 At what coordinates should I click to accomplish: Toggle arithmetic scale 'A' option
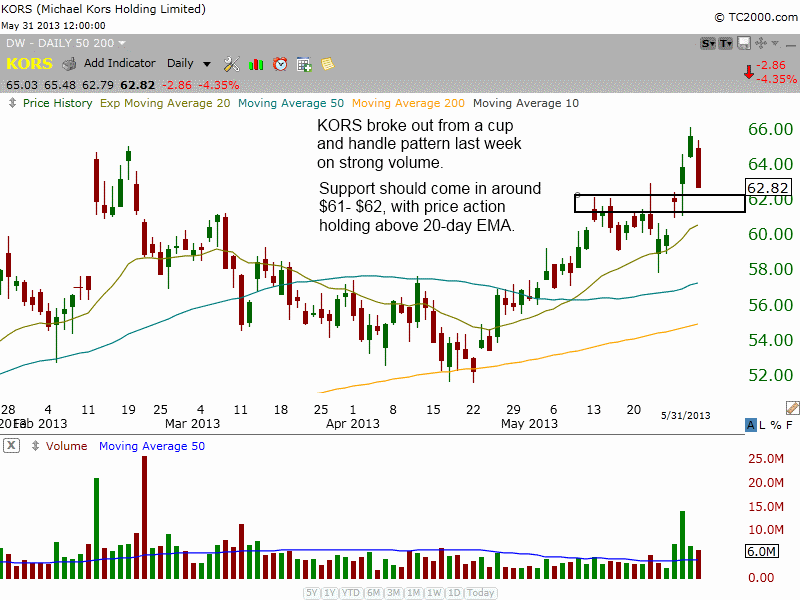point(752,426)
